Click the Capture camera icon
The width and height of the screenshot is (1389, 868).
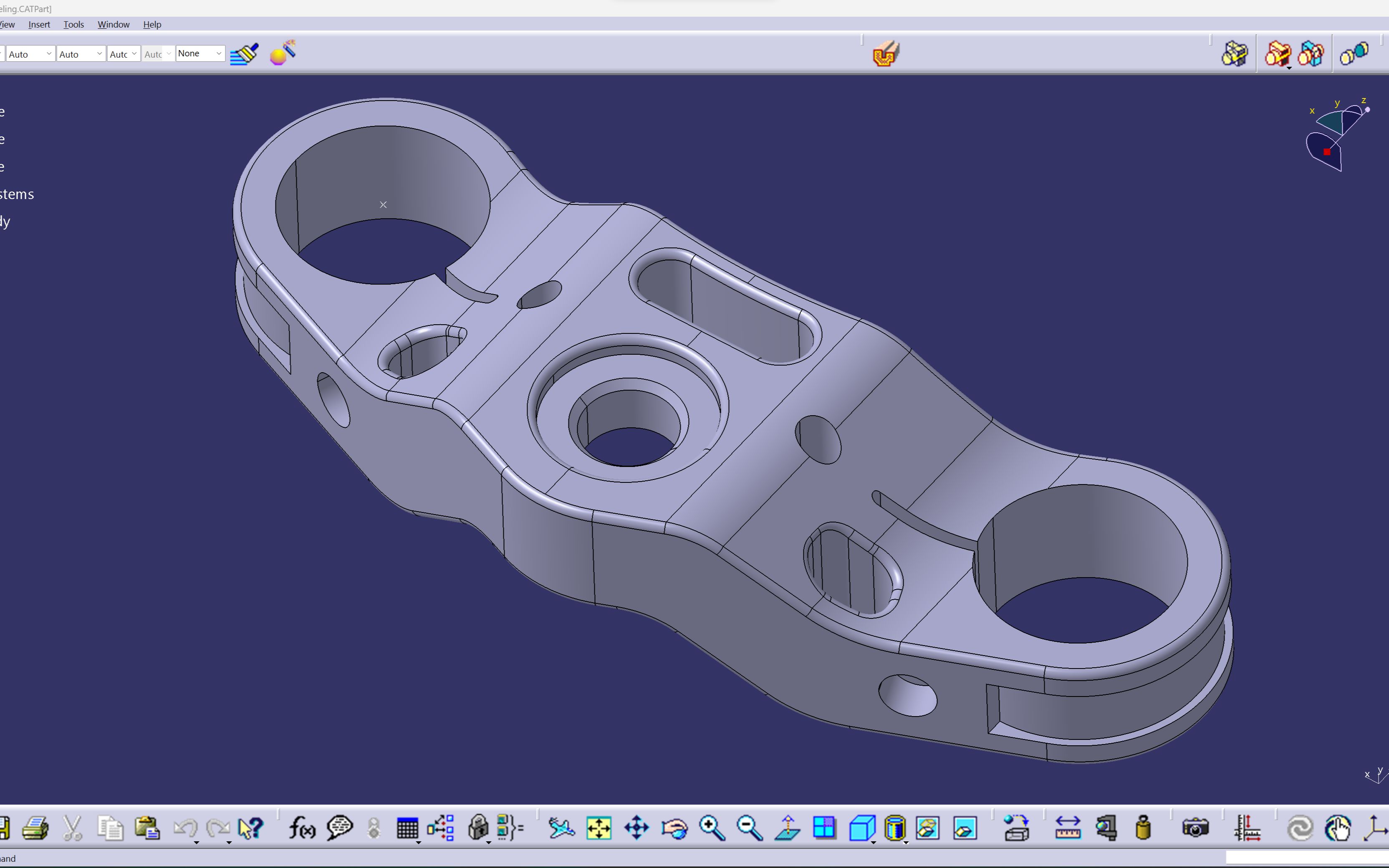[x=1196, y=828]
